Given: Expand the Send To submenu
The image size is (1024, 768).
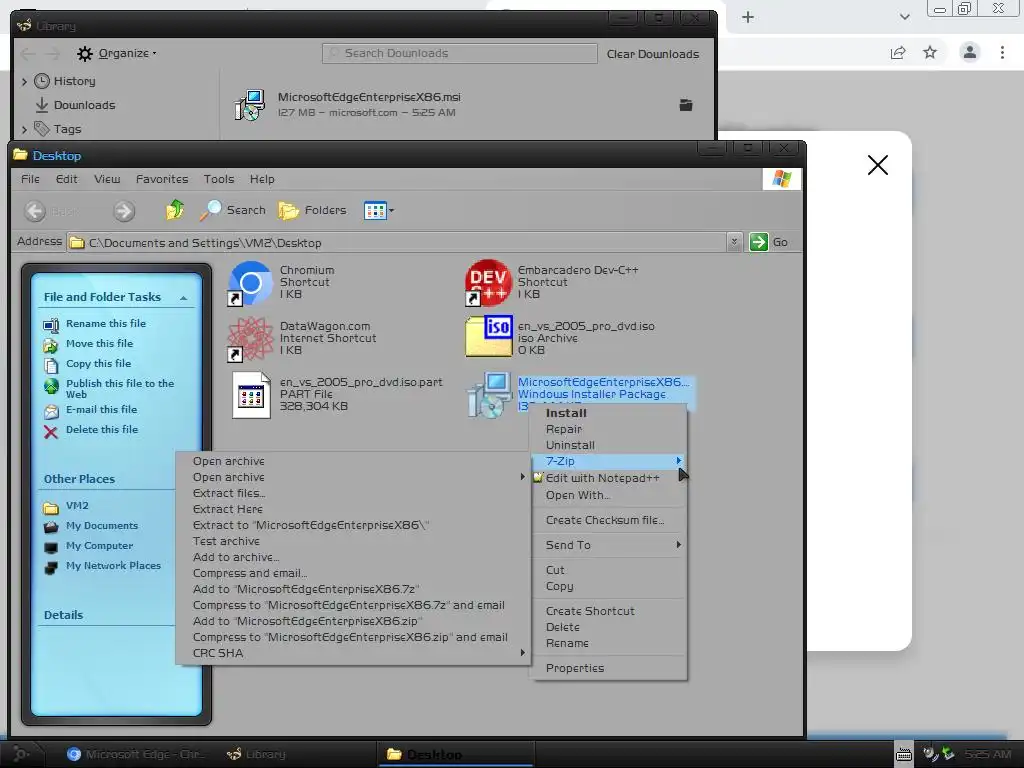Looking at the screenshot, I should click(x=609, y=545).
